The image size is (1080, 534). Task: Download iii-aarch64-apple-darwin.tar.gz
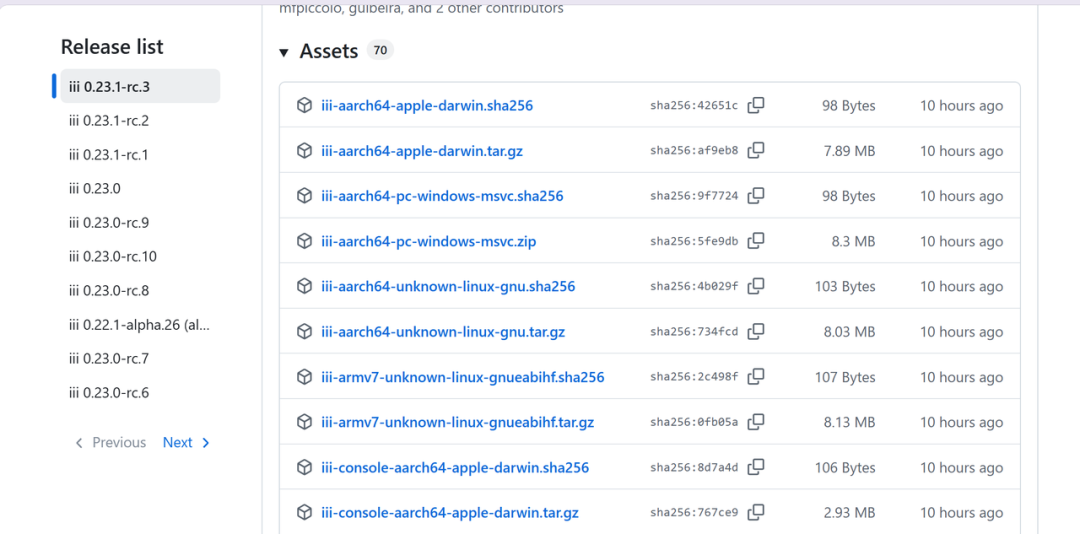[x=422, y=151]
